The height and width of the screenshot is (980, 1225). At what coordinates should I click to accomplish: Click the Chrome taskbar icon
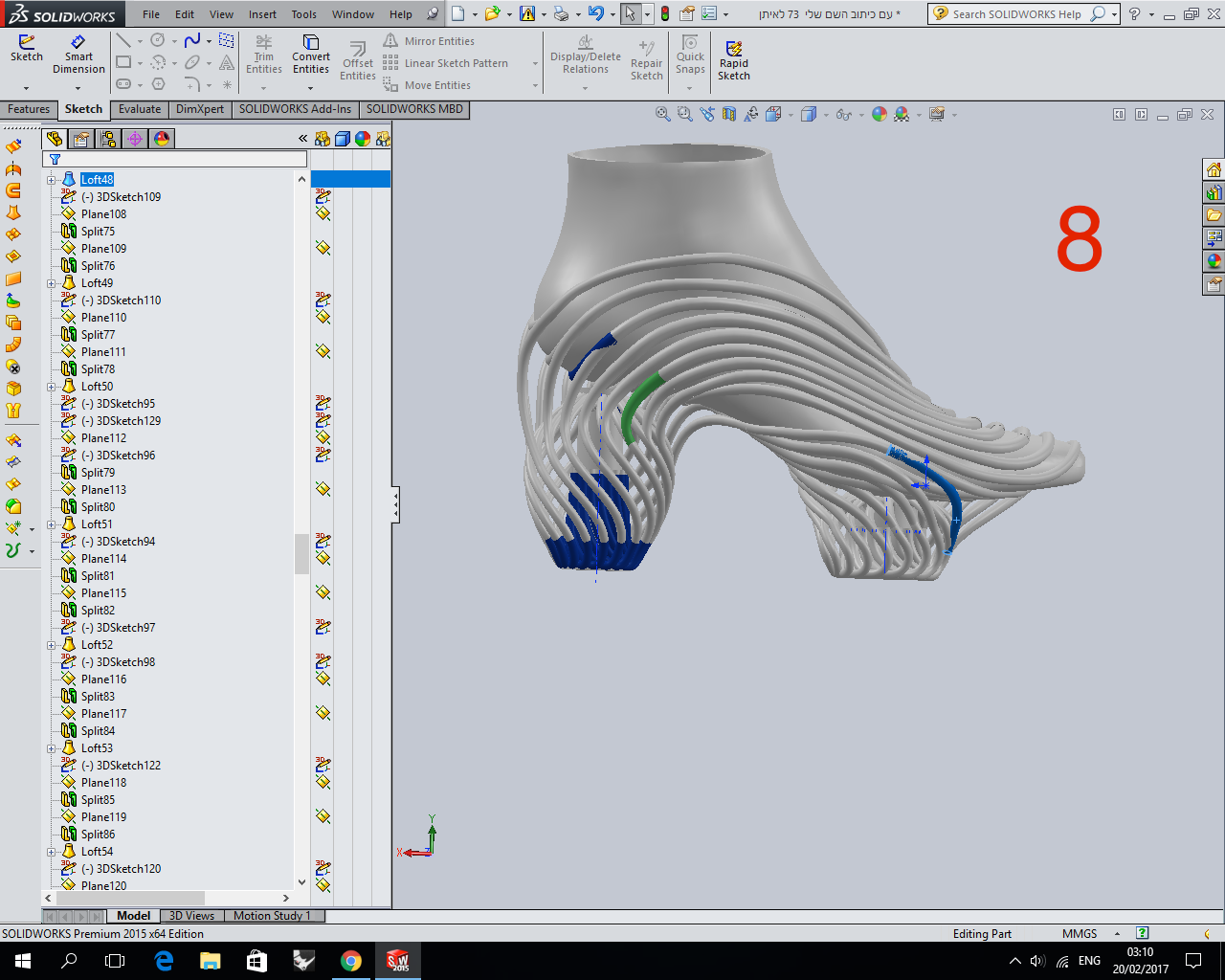(351, 961)
